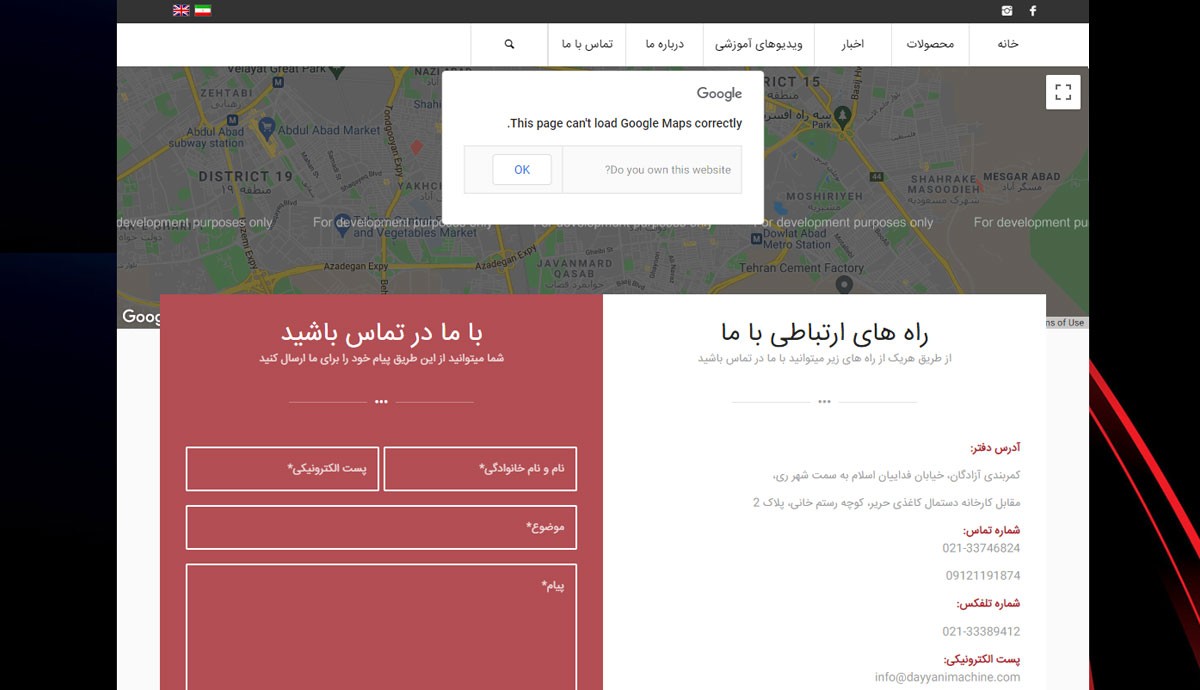Open the Facebook social icon
This screenshot has width=1200, height=690.
point(1033,11)
